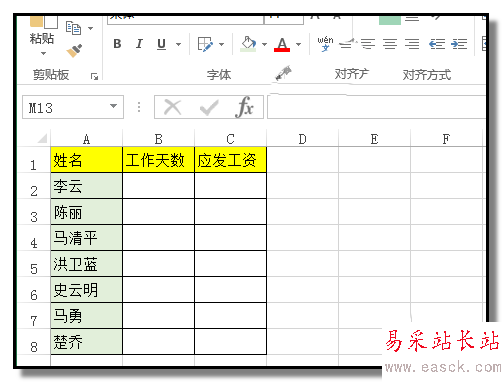The height and width of the screenshot is (382, 502).
Task: Click the phonetic guide (wén) icon
Action: click(325, 44)
